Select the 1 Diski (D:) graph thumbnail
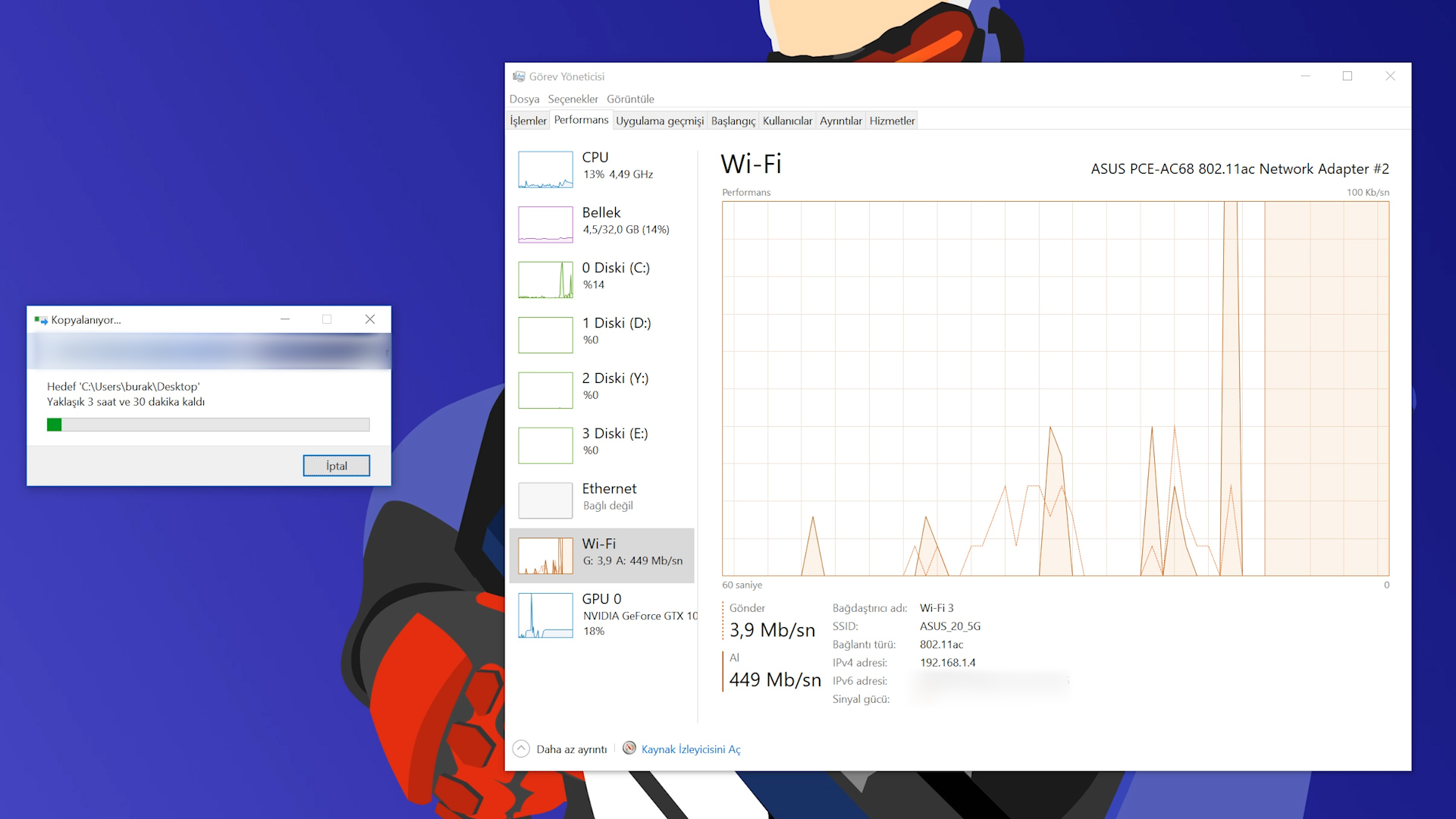Viewport: 1456px width, 819px height. pos(545,335)
